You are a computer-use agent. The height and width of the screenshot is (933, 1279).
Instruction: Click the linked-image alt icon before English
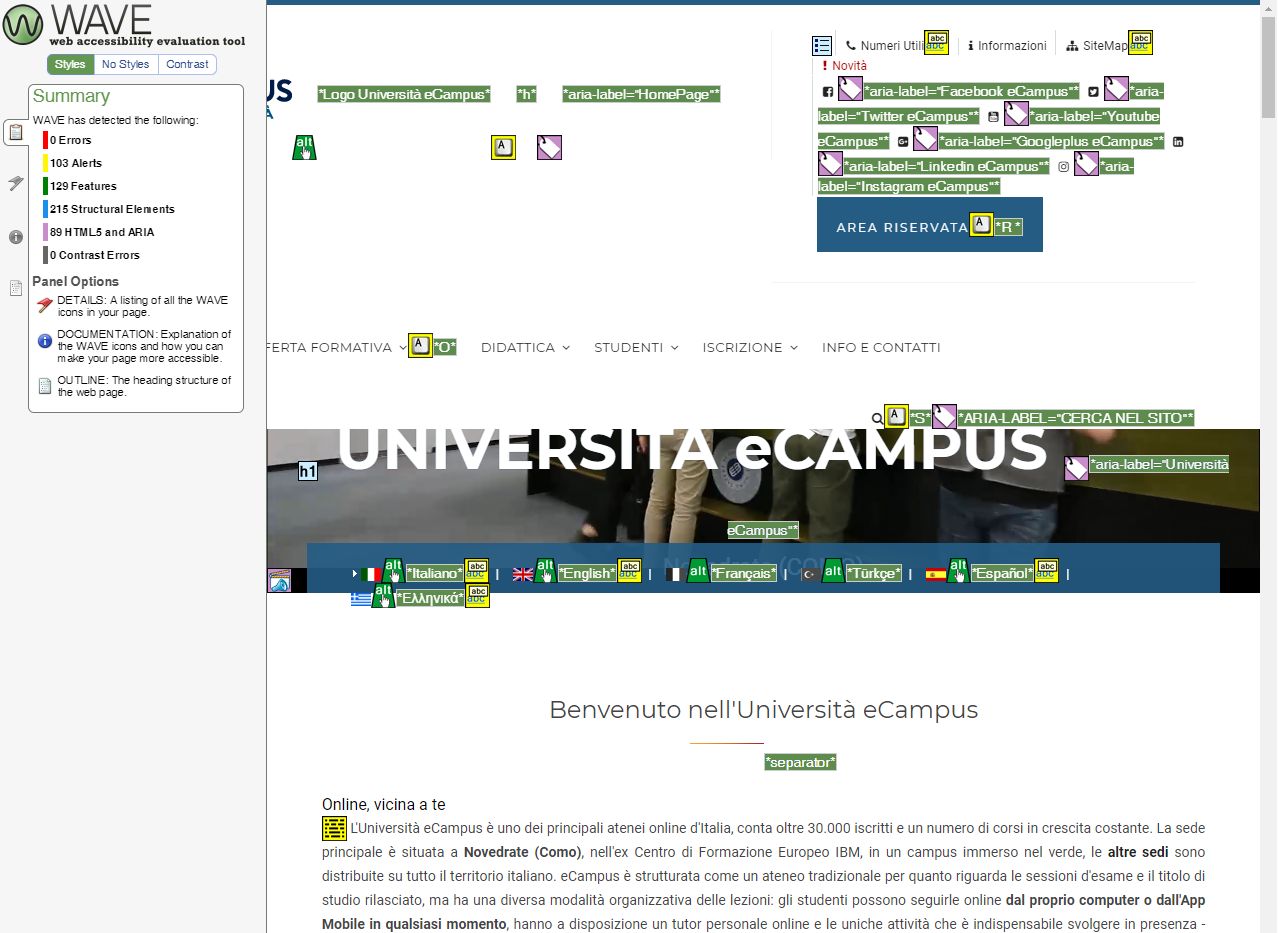coord(545,570)
